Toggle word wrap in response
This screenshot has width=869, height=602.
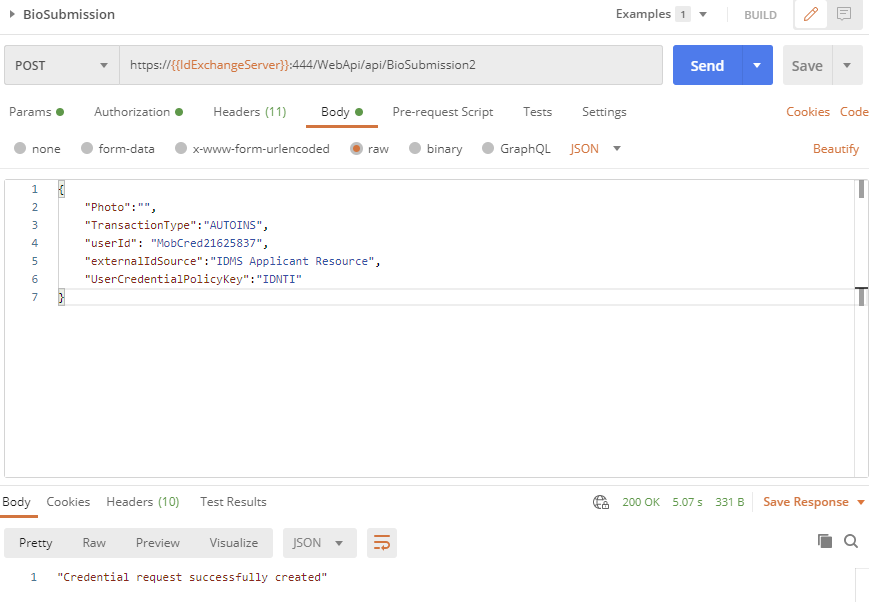click(x=382, y=543)
